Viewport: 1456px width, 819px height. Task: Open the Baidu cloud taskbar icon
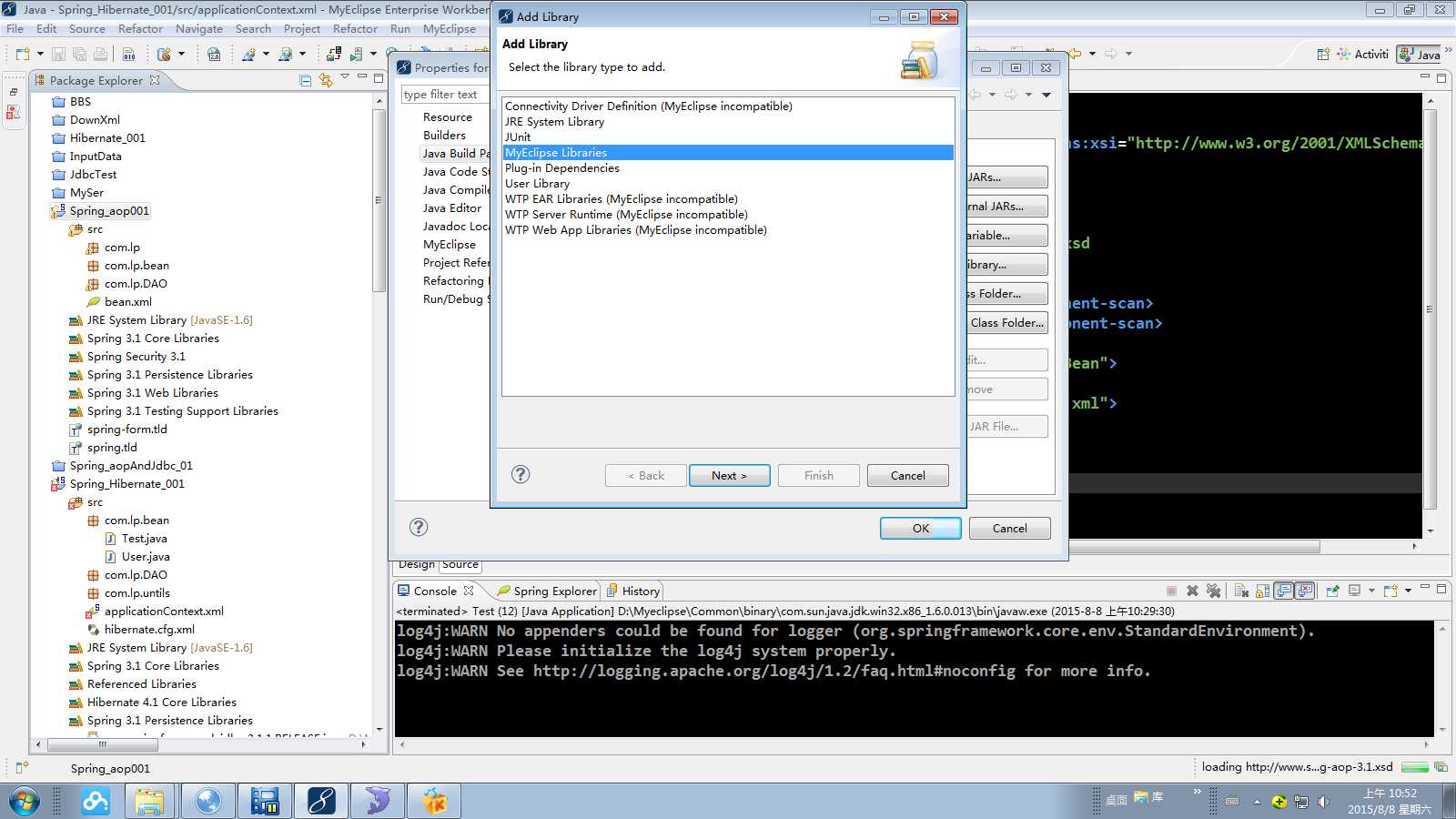click(96, 802)
